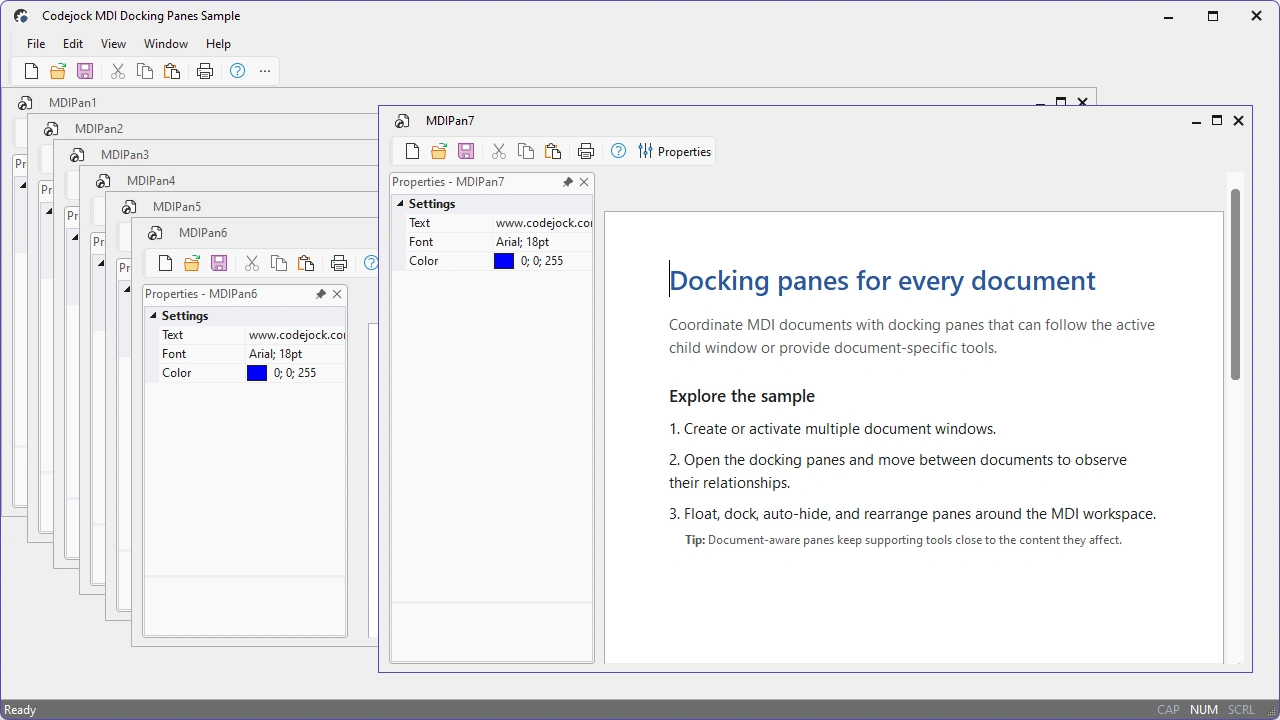
Task: Open the Window menu
Action: pyautogui.click(x=166, y=44)
